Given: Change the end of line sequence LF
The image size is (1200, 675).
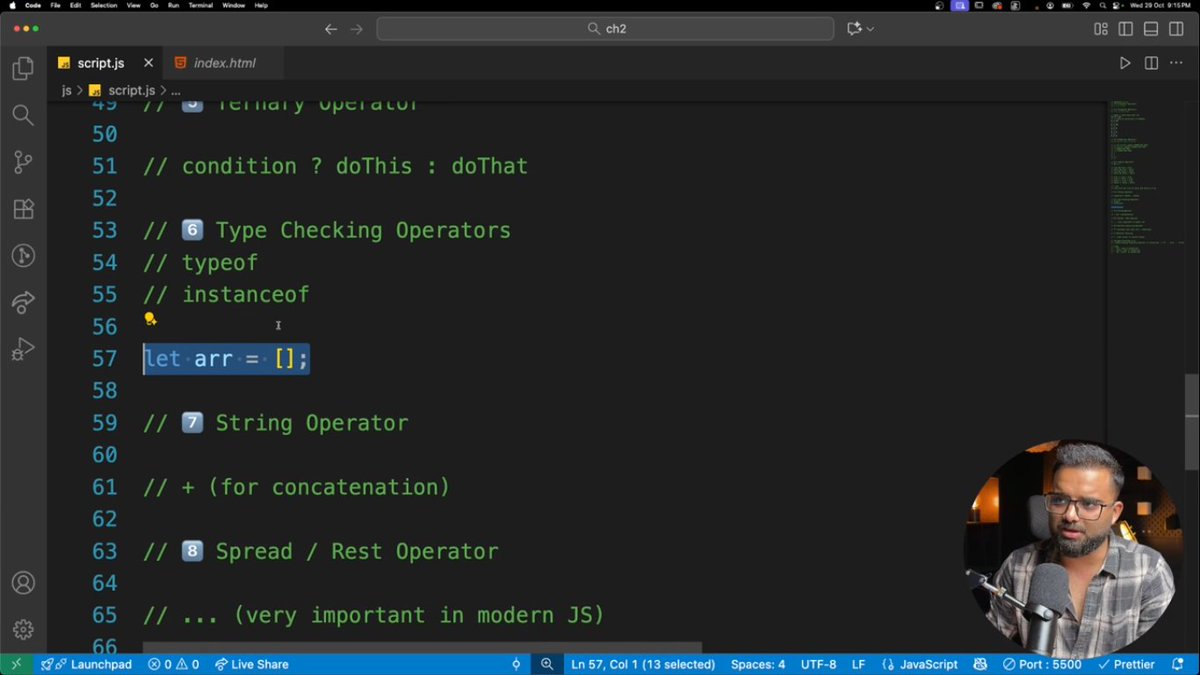Looking at the screenshot, I should click(x=858, y=664).
